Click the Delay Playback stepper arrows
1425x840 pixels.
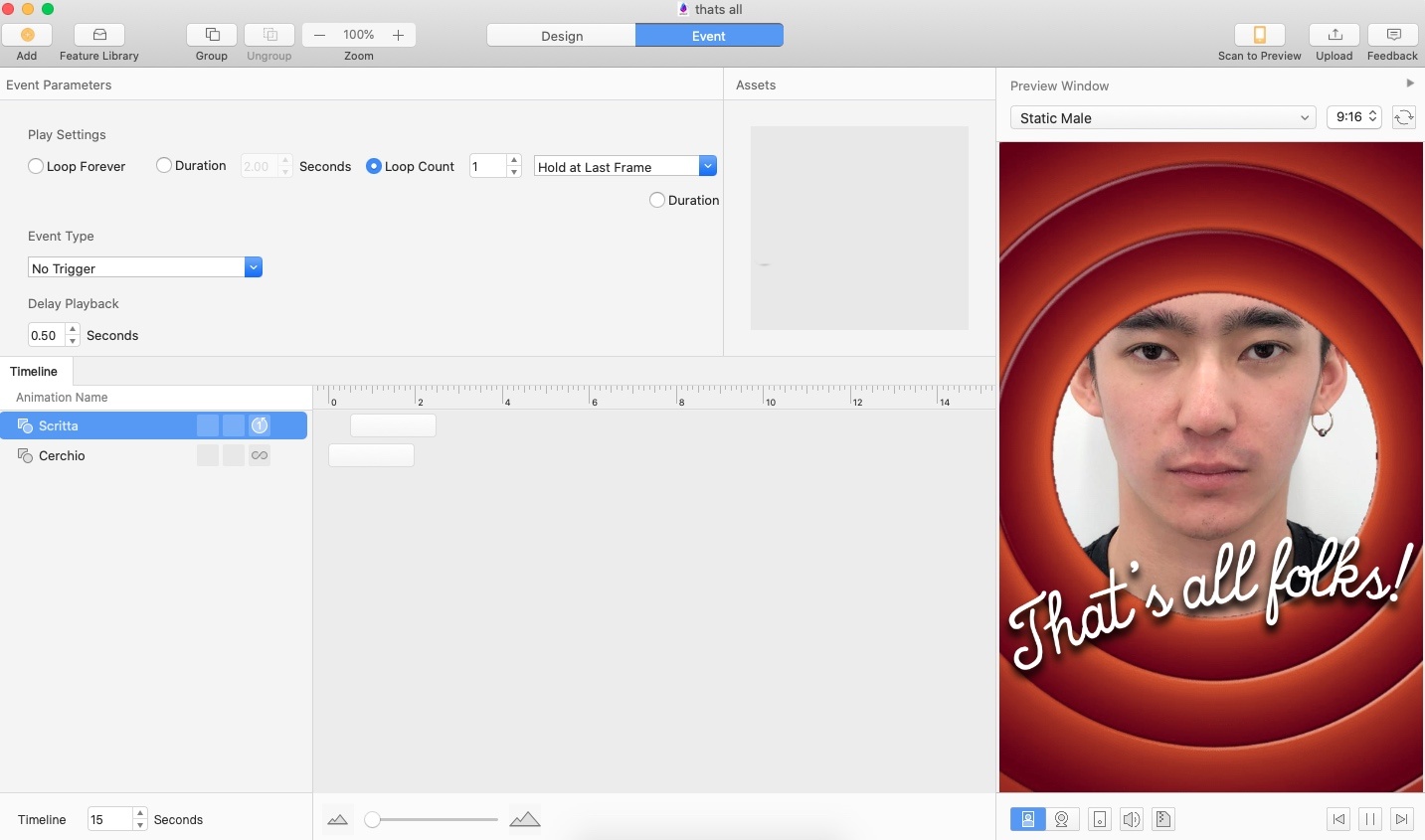click(73, 335)
